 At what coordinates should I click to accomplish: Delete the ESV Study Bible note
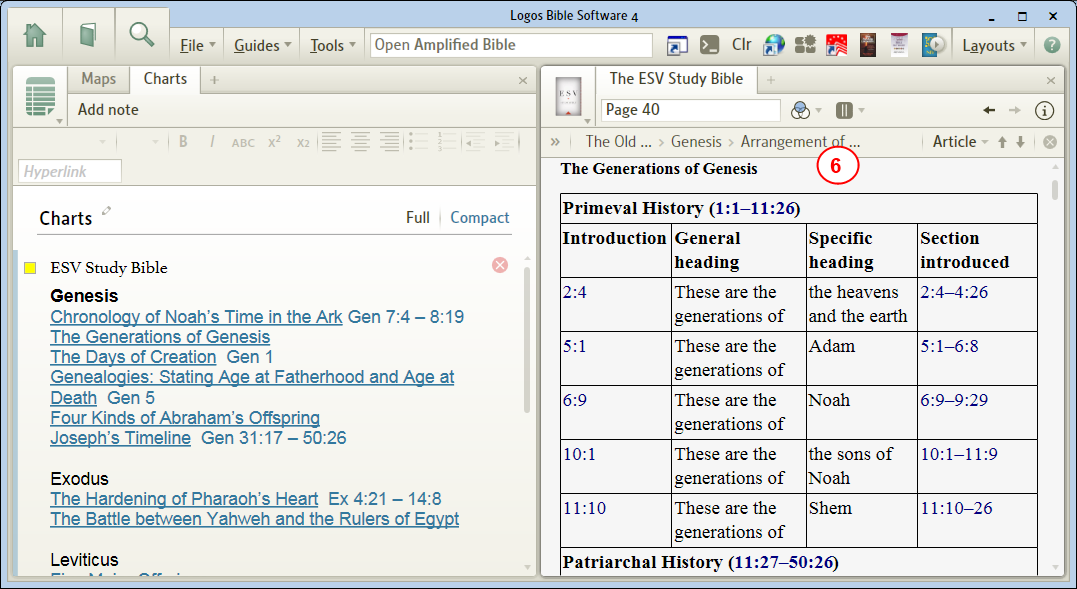(x=500, y=264)
